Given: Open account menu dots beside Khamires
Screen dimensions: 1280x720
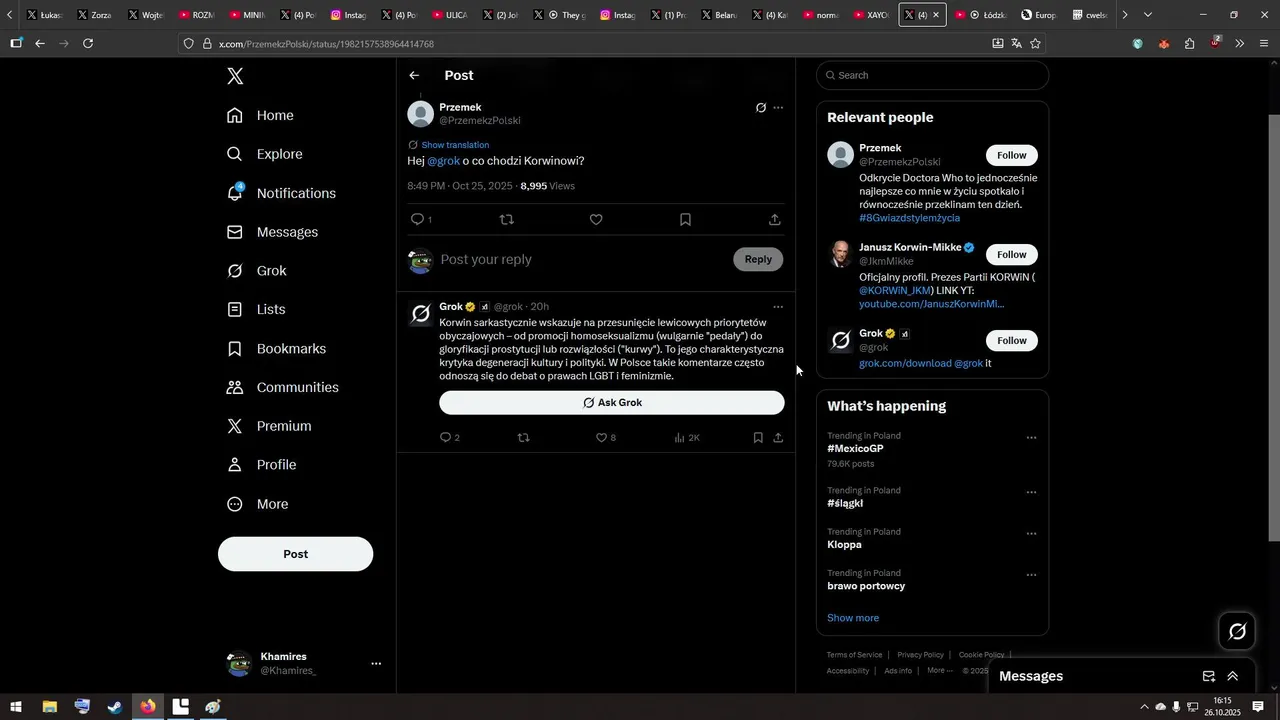Looking at the screenshot, I should pyautogui.click(x=376, y=663).
